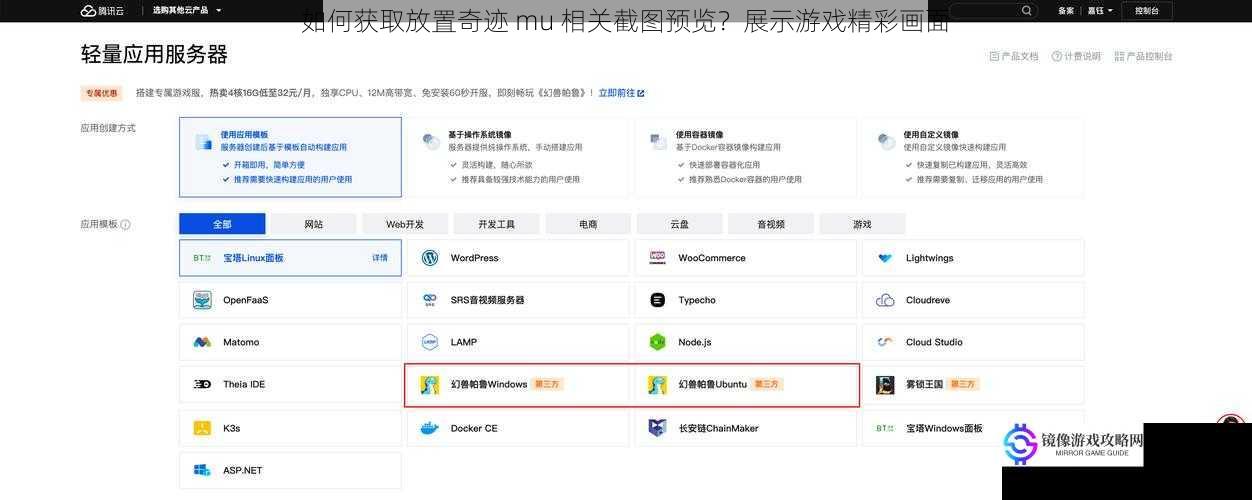Follow the 立即前往 link

621,93
